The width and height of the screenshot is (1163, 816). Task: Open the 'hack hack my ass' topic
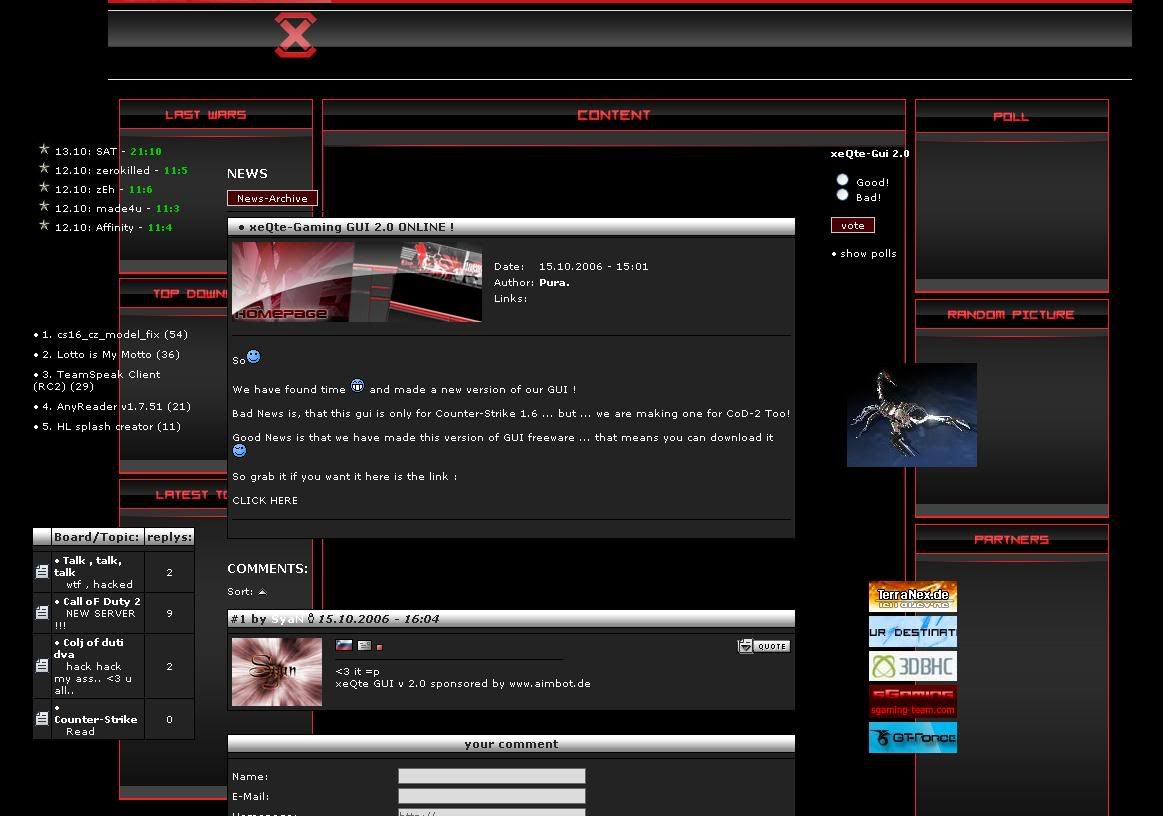[x=93, y=679]
